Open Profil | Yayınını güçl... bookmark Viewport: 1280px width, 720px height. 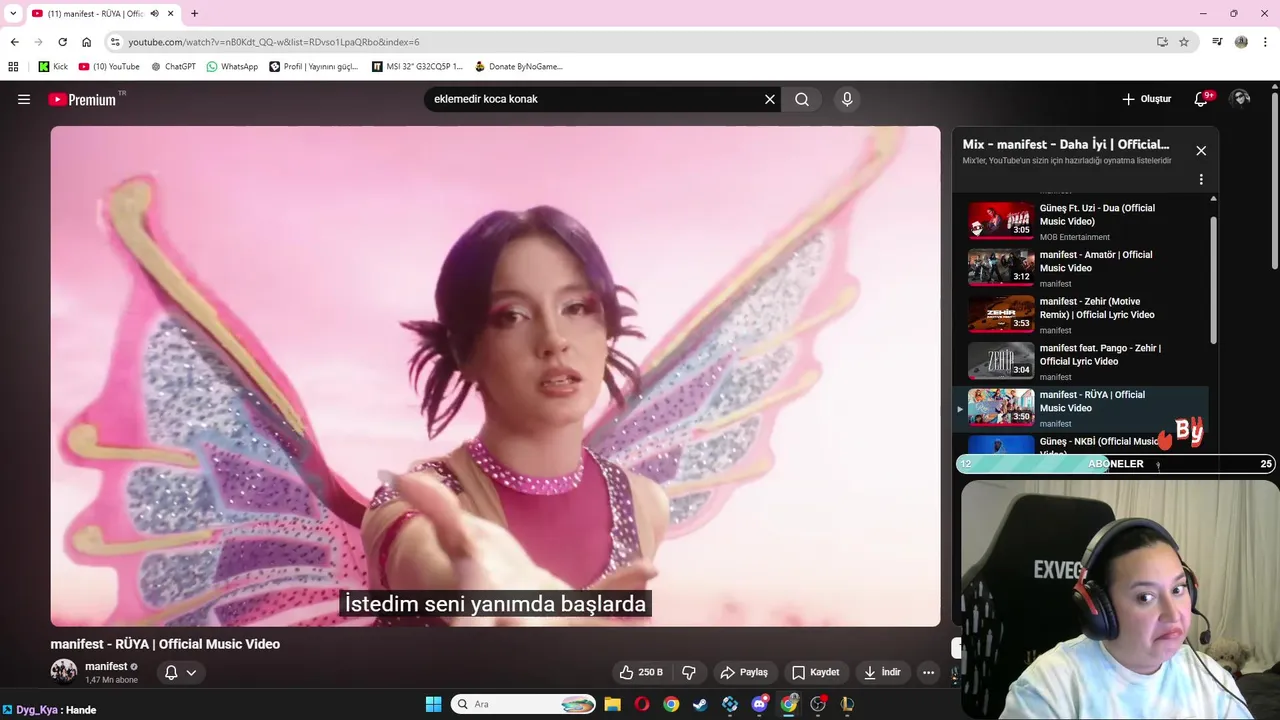pos(313,67)
